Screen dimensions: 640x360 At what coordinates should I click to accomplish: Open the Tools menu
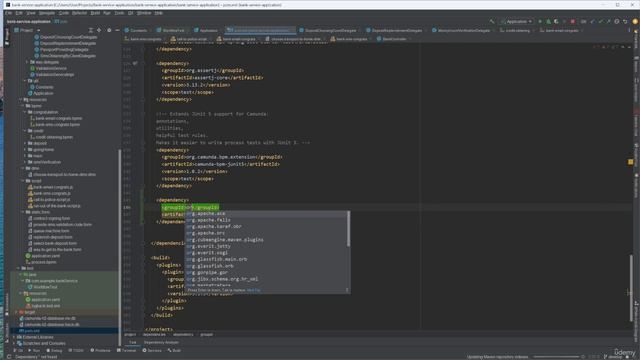[119, 13]
